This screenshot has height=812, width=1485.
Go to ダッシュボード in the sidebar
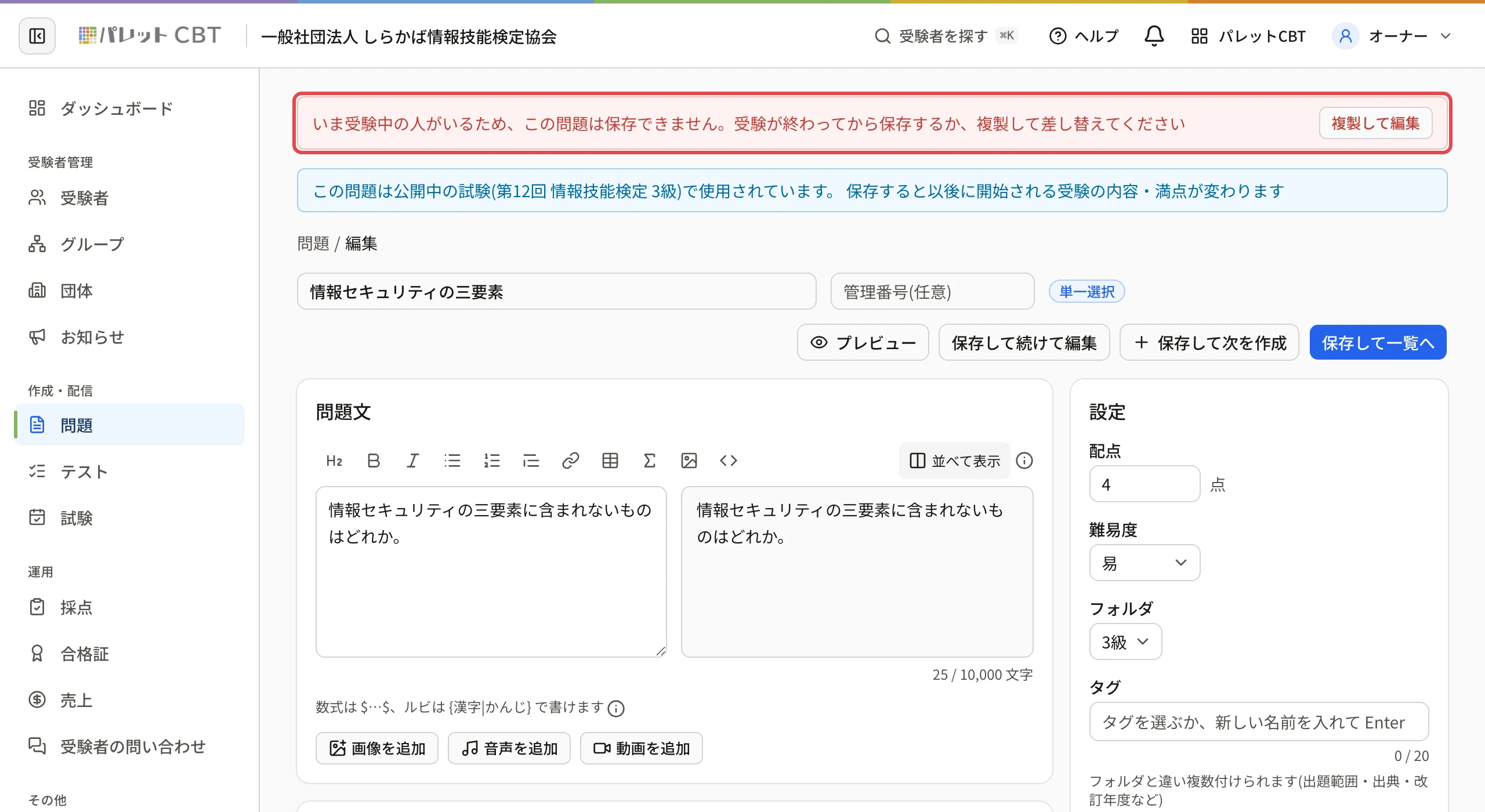[129, 108]
